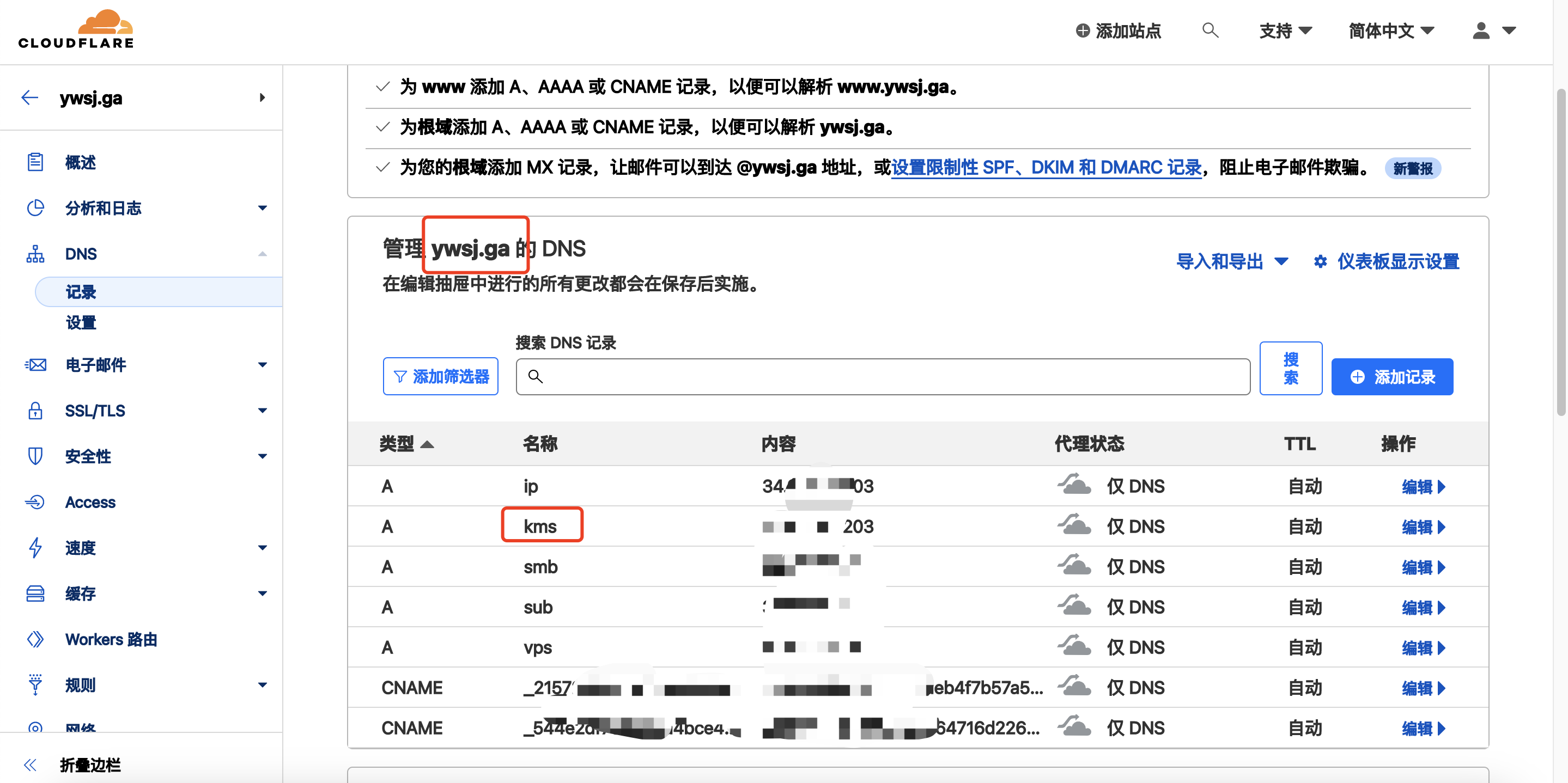Click the Workers 路由 diamond icon
1568x783 pixels.
(35, 639)
